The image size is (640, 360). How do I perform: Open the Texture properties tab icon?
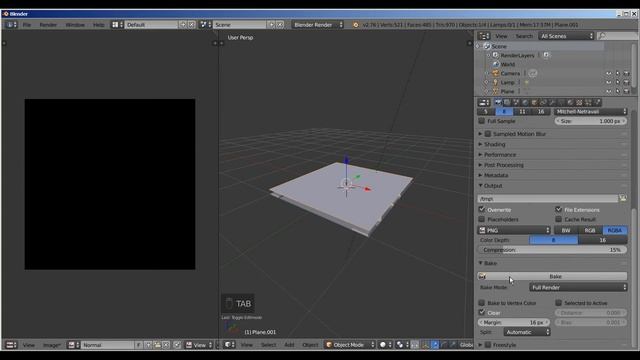tap(579, 102)
